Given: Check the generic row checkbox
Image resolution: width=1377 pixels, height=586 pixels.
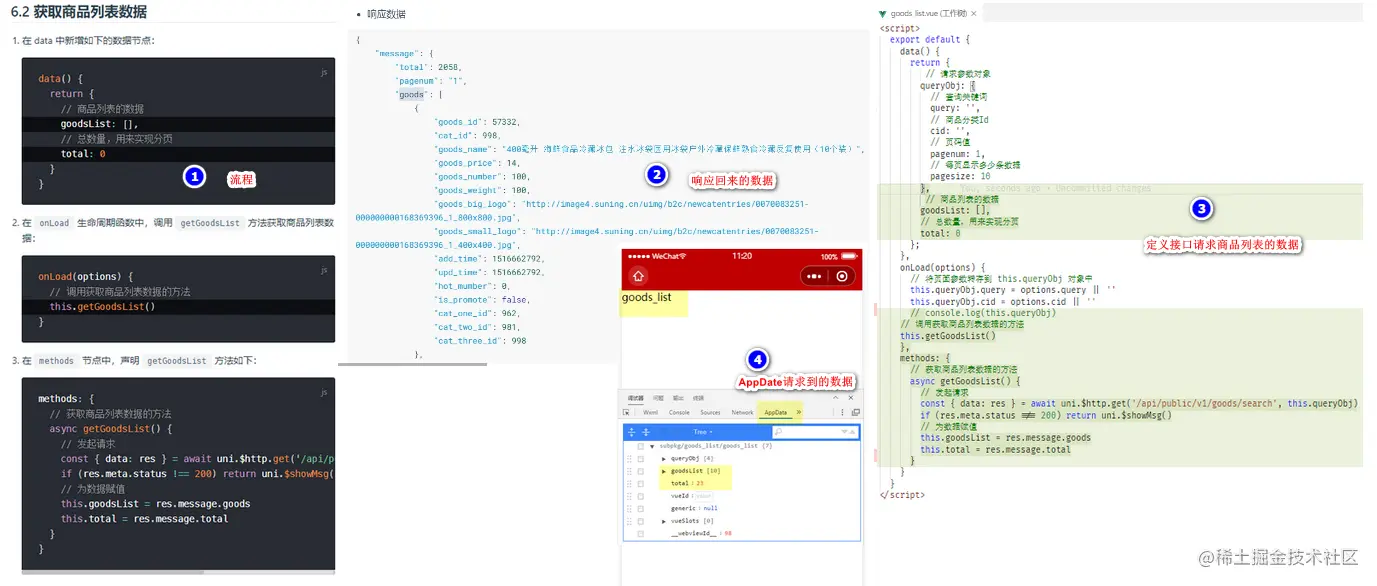Looking at the screenshot, I should tap(641, 508).
